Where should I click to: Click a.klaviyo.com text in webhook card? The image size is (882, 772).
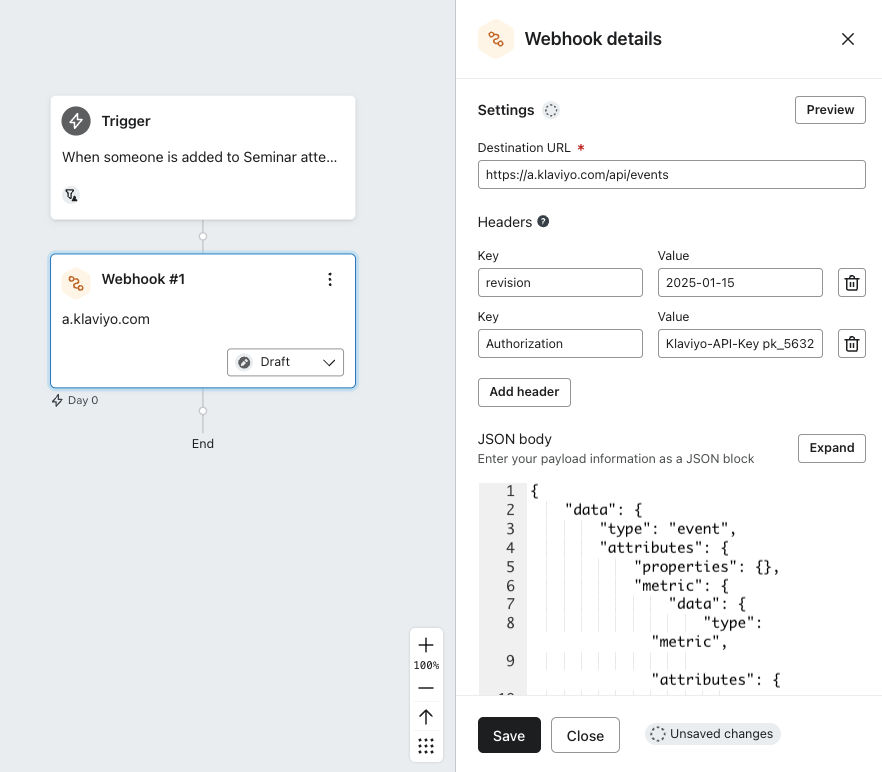[106, 319]
